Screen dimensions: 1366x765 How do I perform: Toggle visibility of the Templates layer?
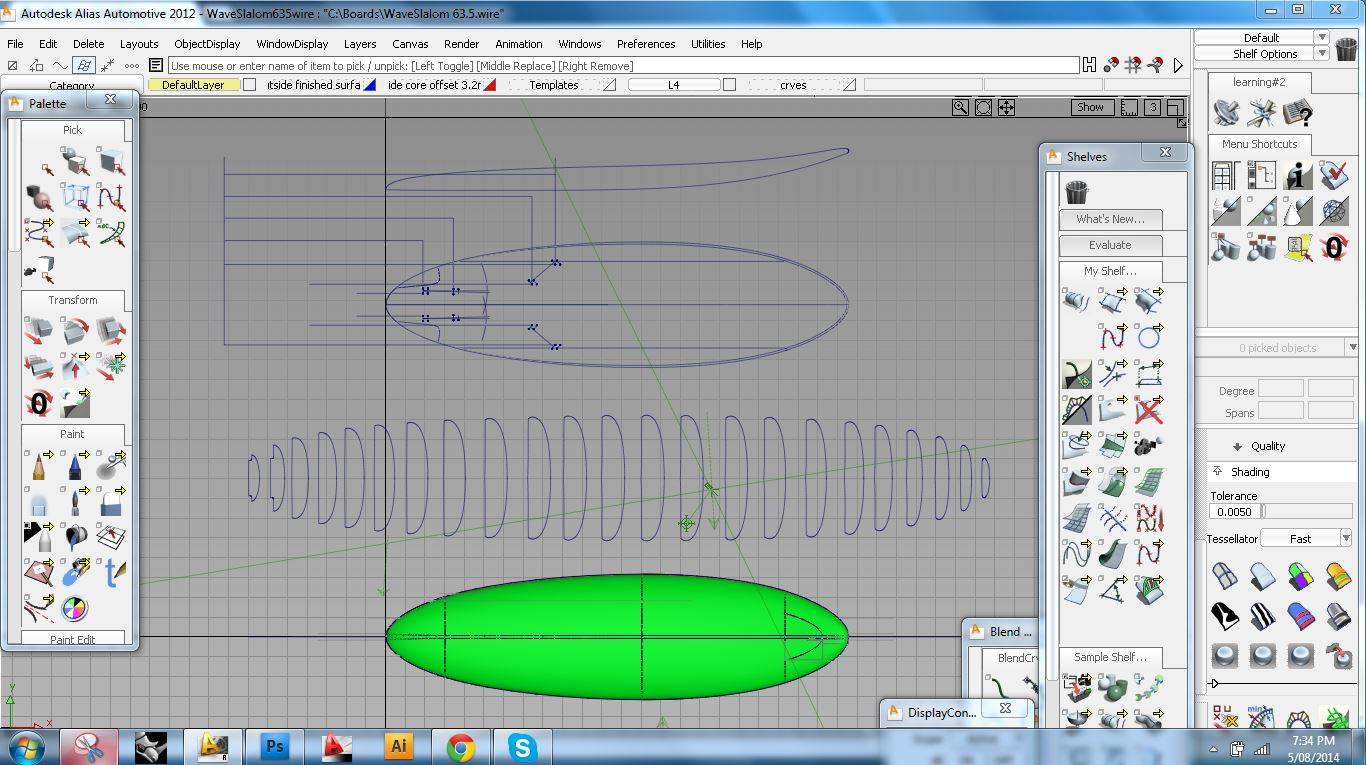click(609, 85)
